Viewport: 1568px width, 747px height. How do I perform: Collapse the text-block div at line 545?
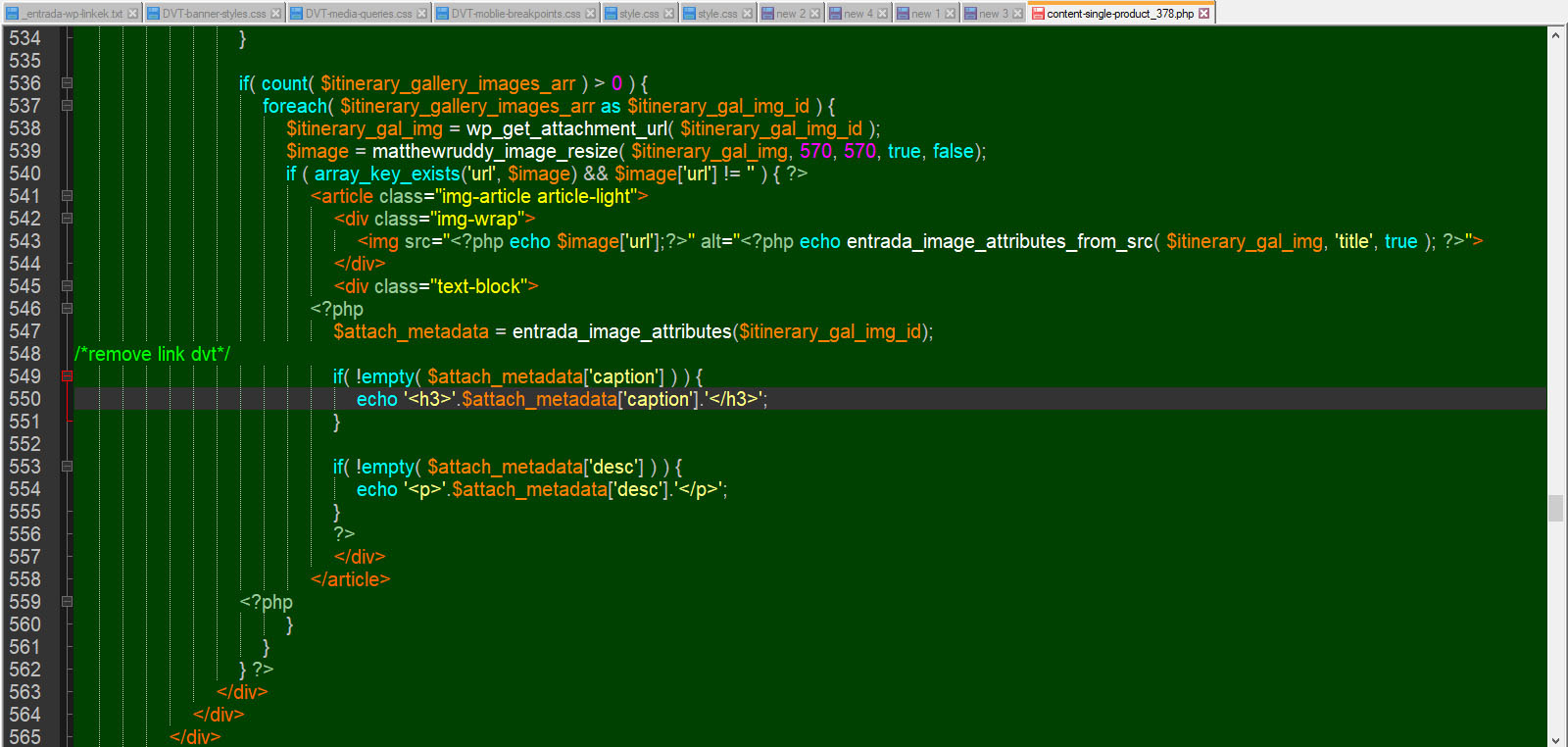coord(67,286)
